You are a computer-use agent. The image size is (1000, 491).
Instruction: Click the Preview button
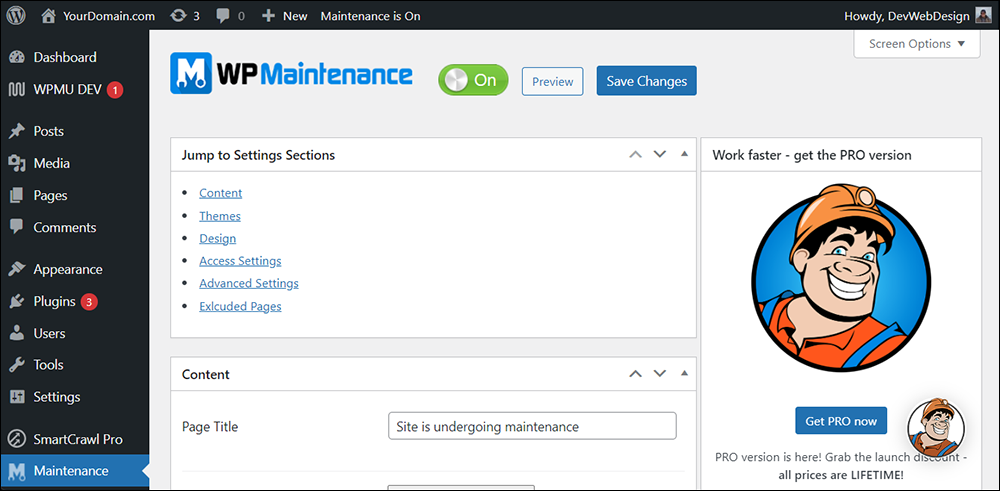coord(552,82)
